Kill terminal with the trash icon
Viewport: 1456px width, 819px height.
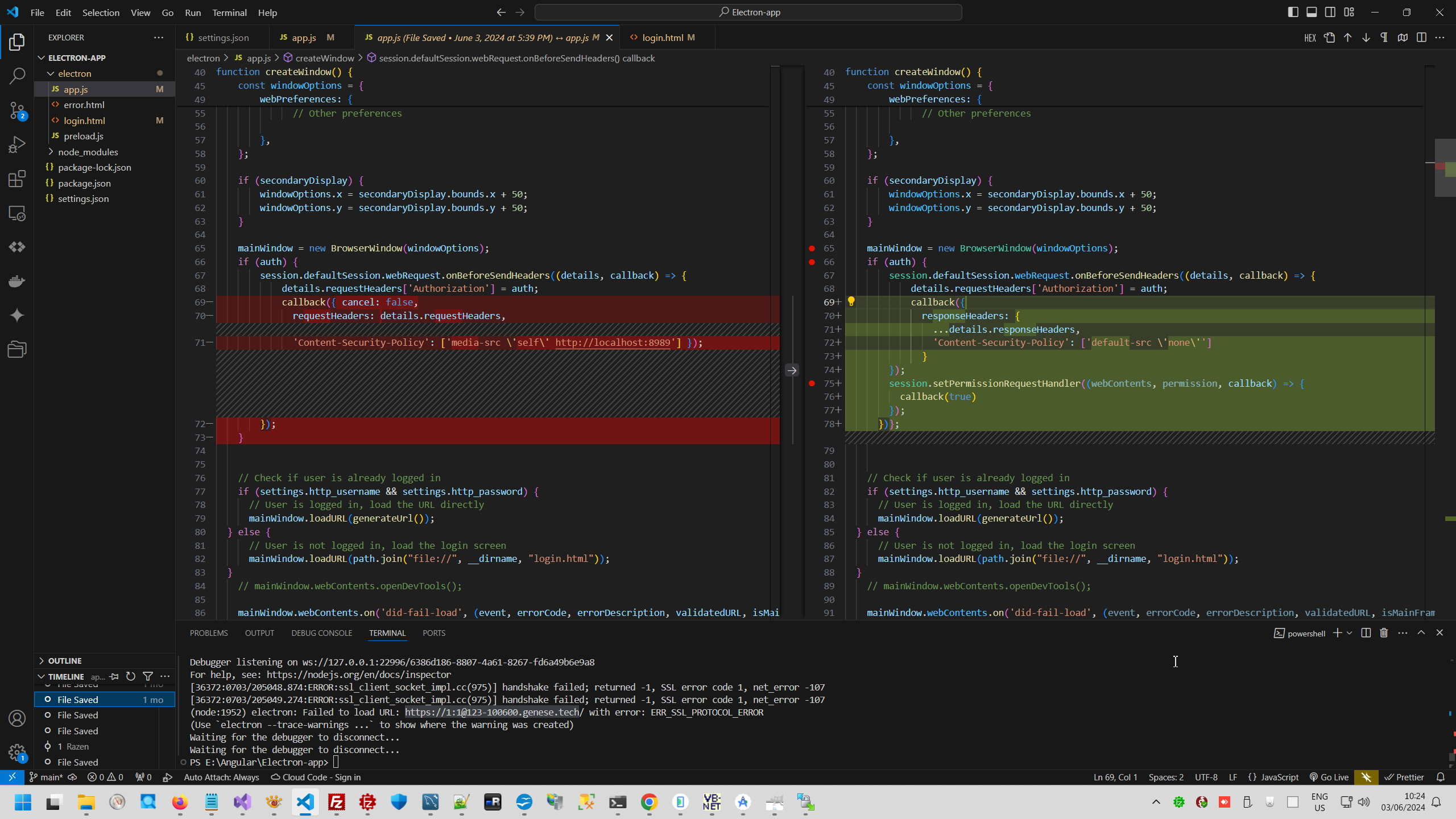pyautogui.click(x=1384, y=633)
